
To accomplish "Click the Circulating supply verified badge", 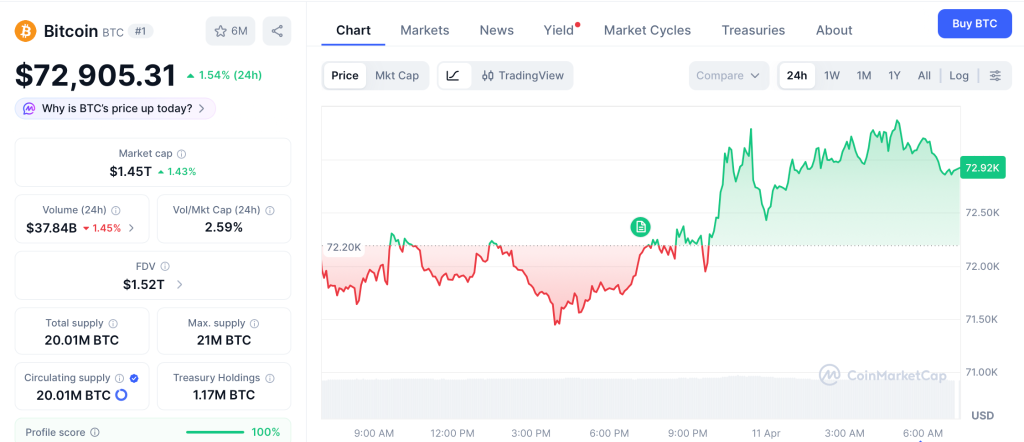I will (x=134, y=378).
